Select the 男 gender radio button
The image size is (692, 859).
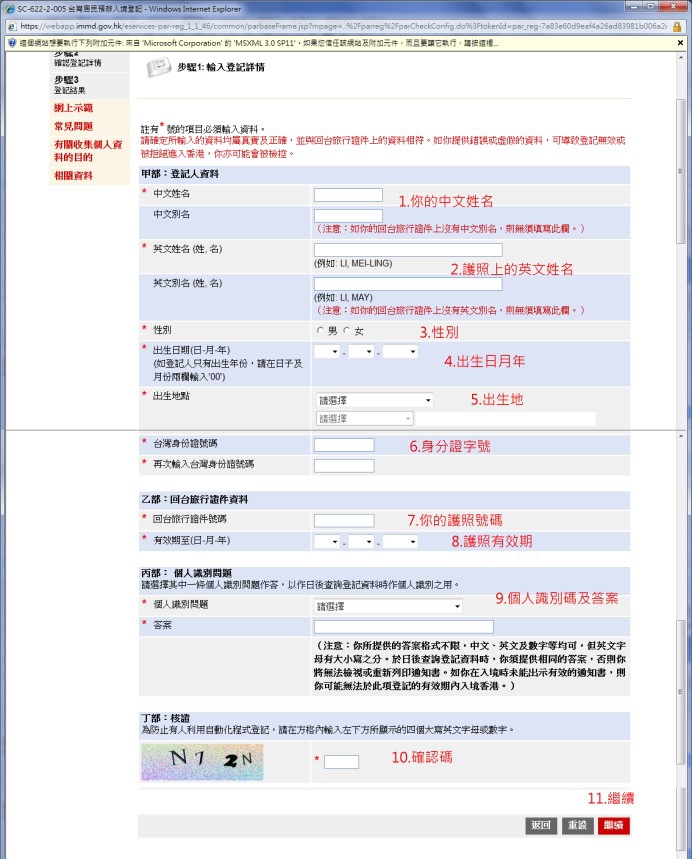point(320,330)
